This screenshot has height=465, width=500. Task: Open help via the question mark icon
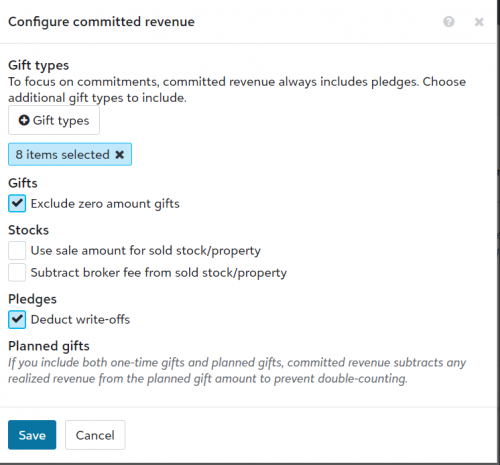(448, 22)
